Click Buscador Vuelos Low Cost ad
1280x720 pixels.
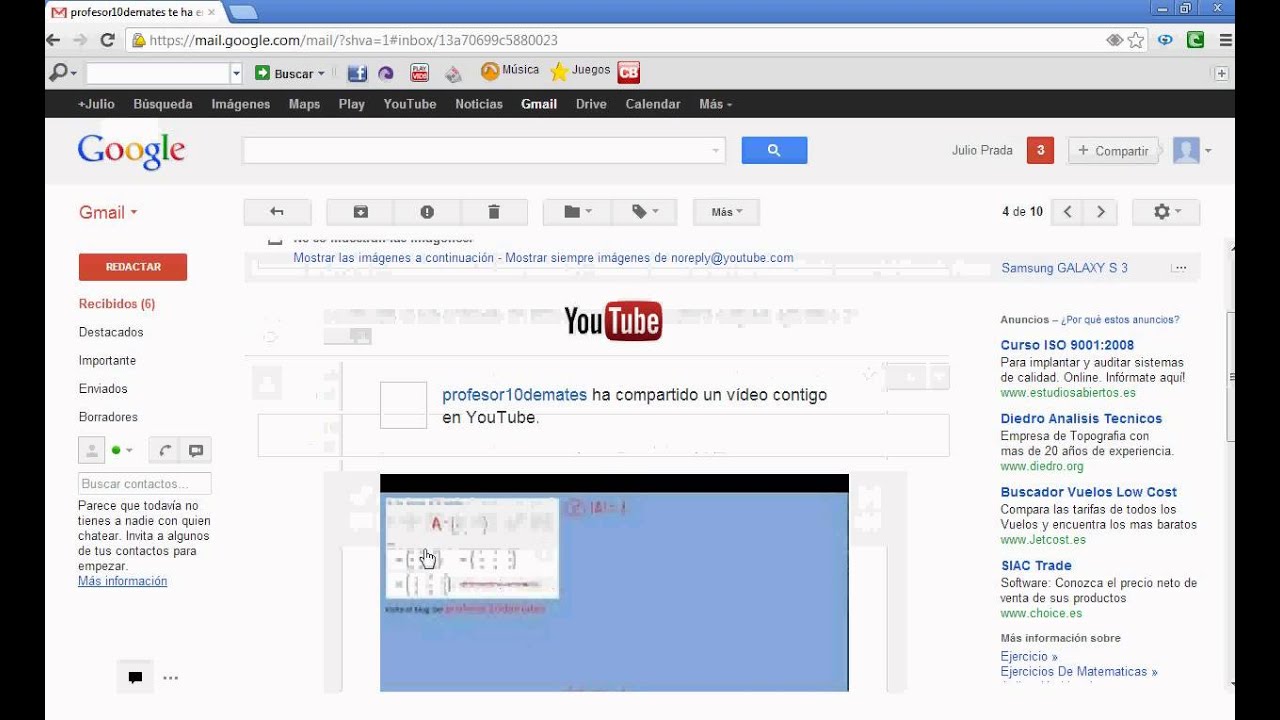(1088, 492)
